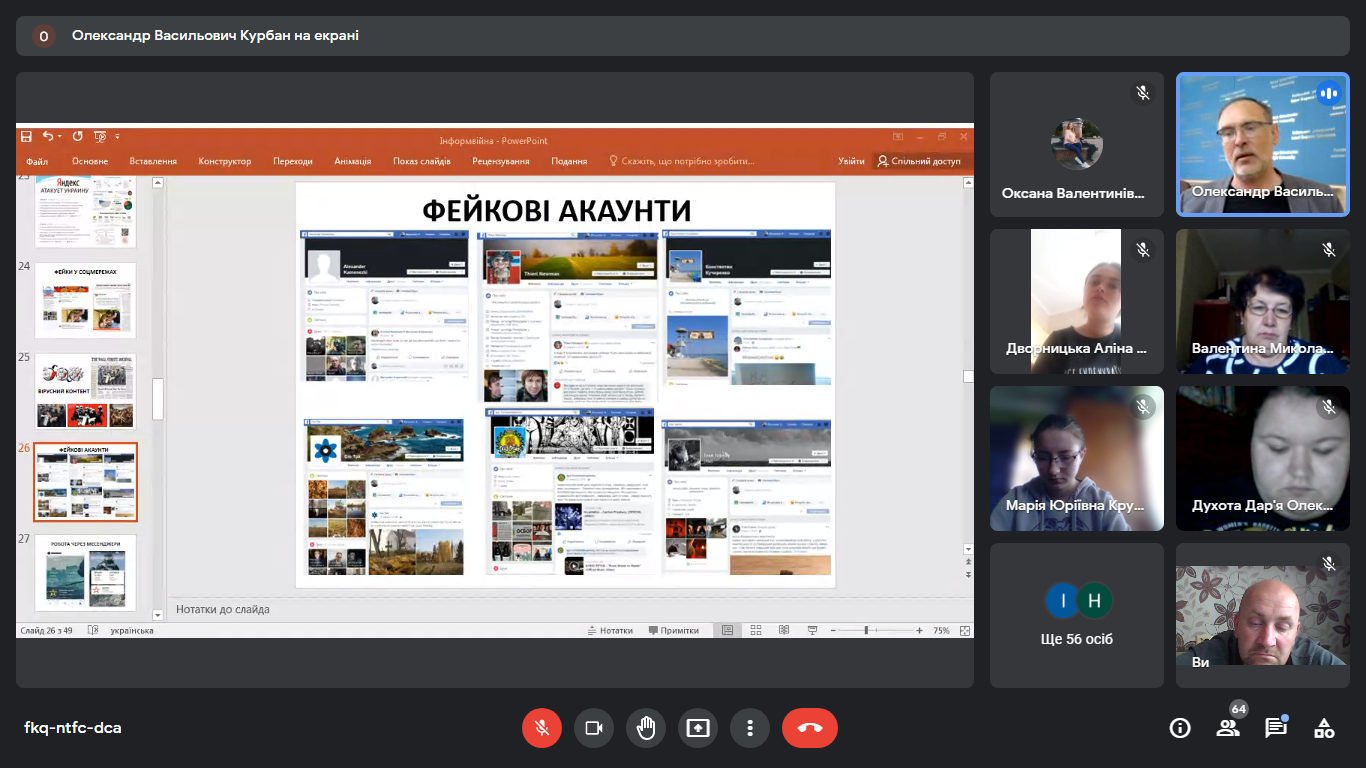This screenshot has height=768, width=1366.
Task: Raise your hand in the meeting
Action: [645, 728]
